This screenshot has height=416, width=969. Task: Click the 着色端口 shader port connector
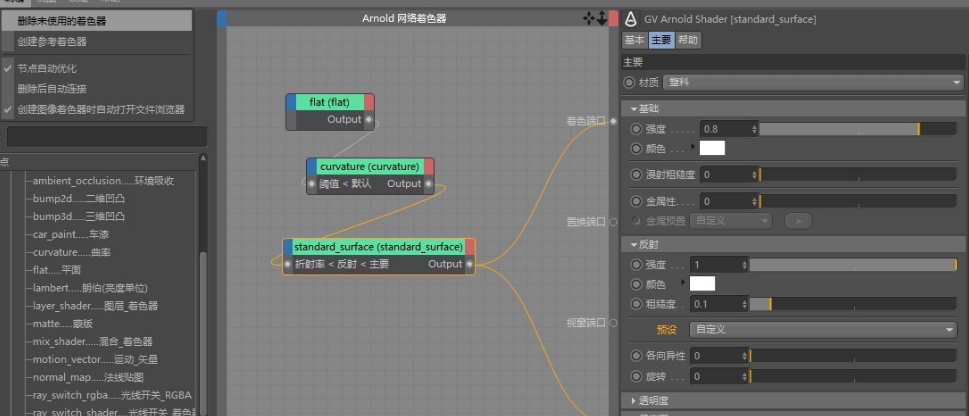pyautogui.click(x=613, y=121)
